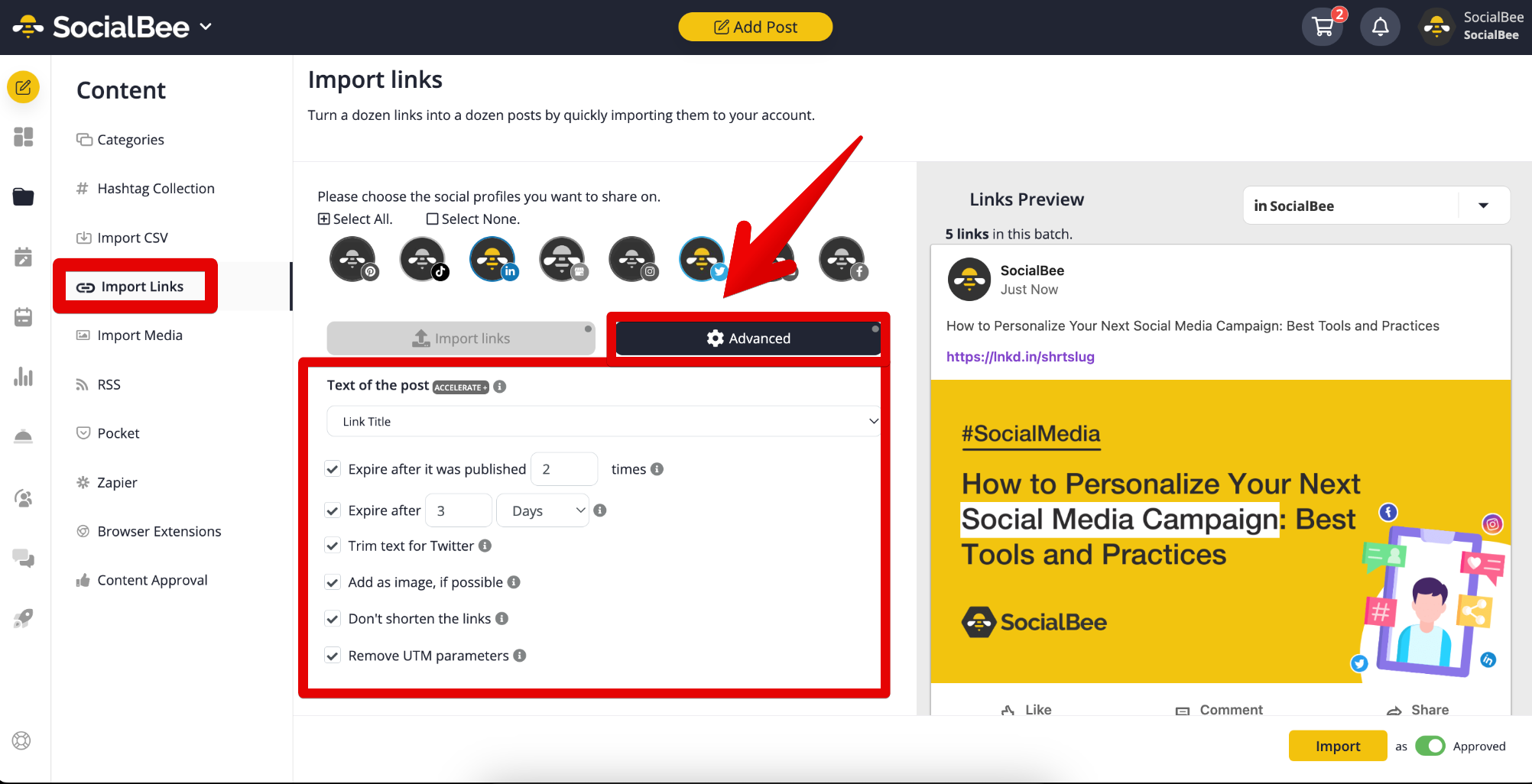Click info icon beside Add as image

(x=514, y=582)
